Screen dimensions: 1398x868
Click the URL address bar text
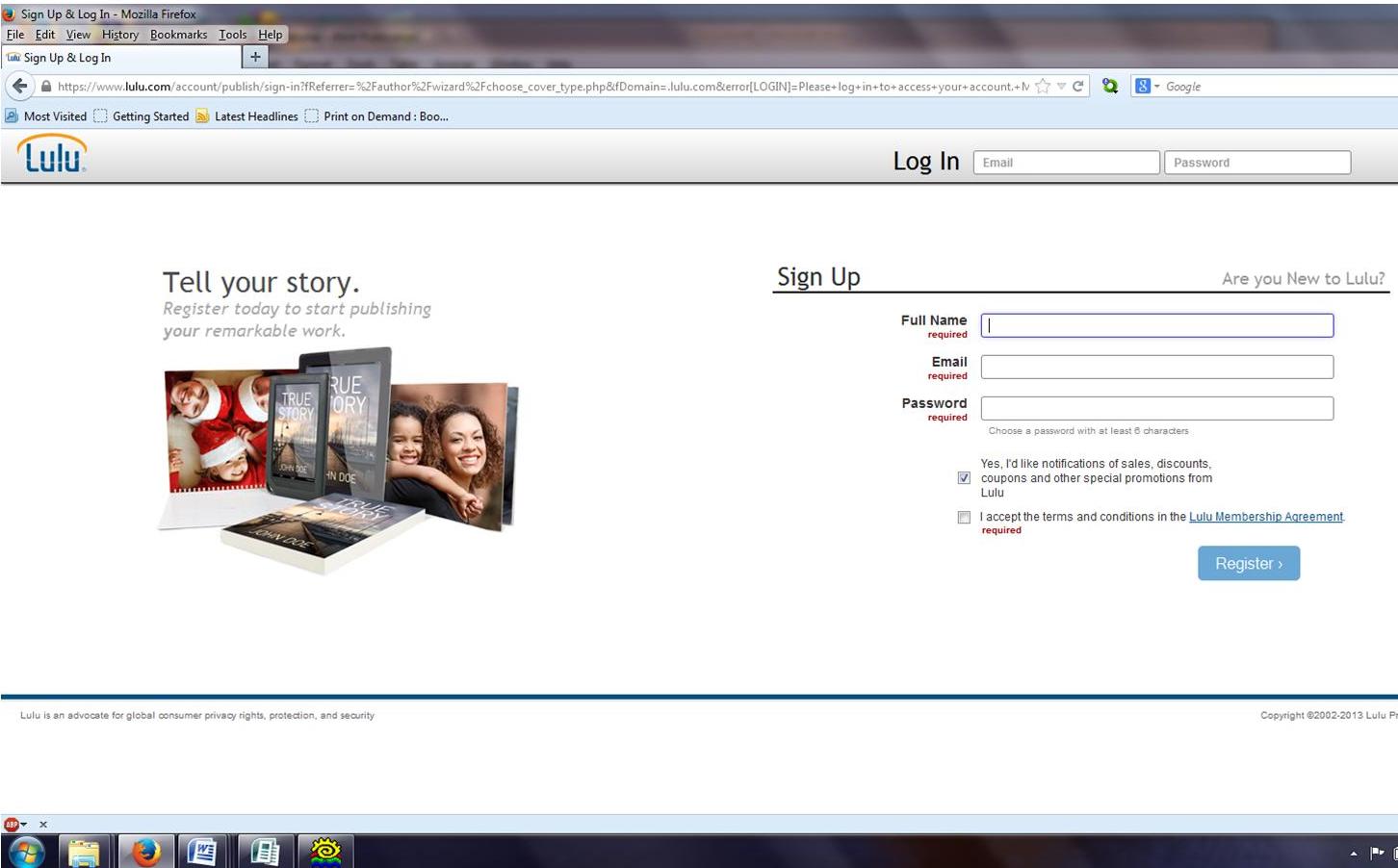(542, 87)
